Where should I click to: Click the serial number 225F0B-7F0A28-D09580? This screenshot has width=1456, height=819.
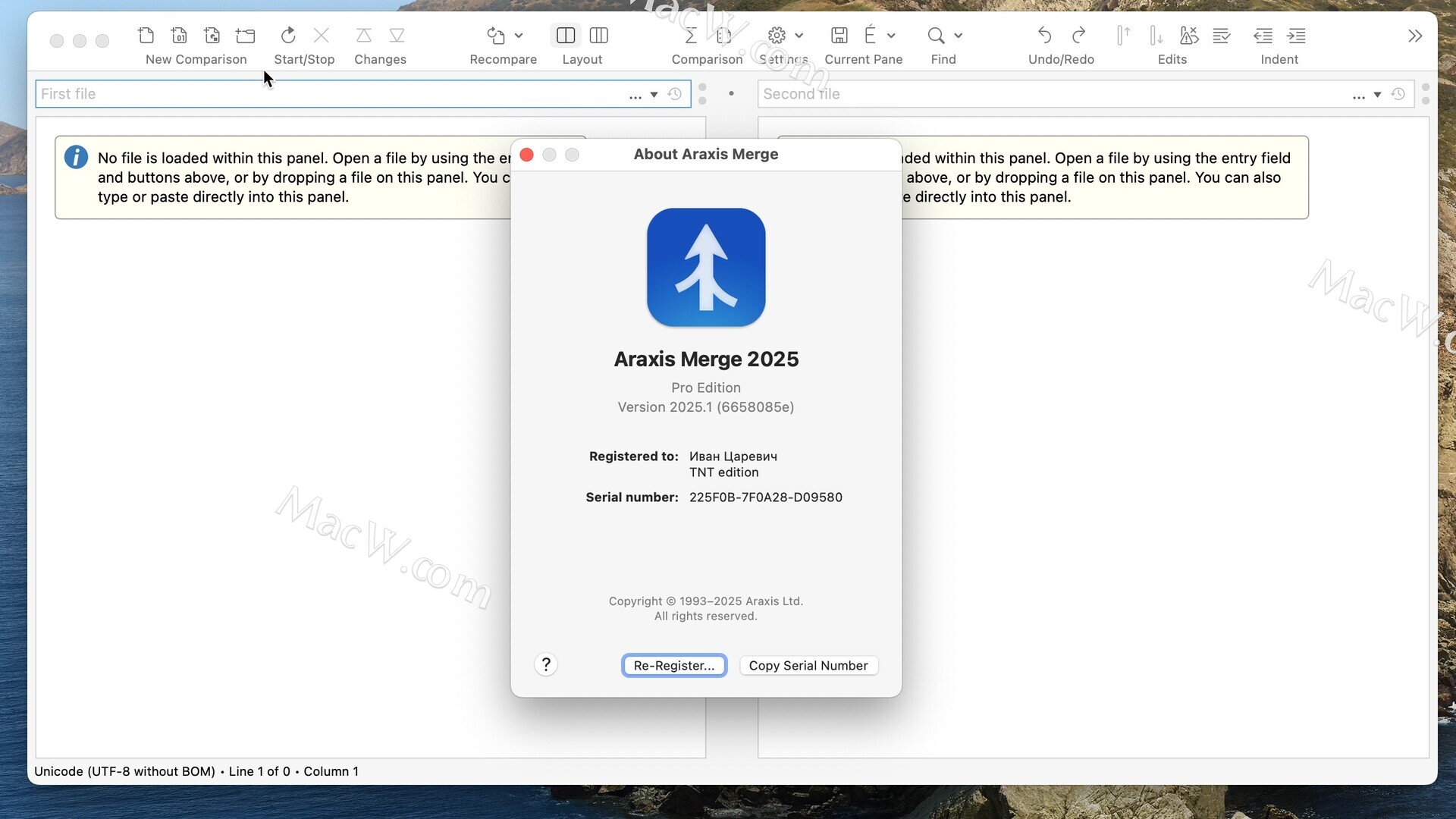pyautogui.click(x=766, y=497)
